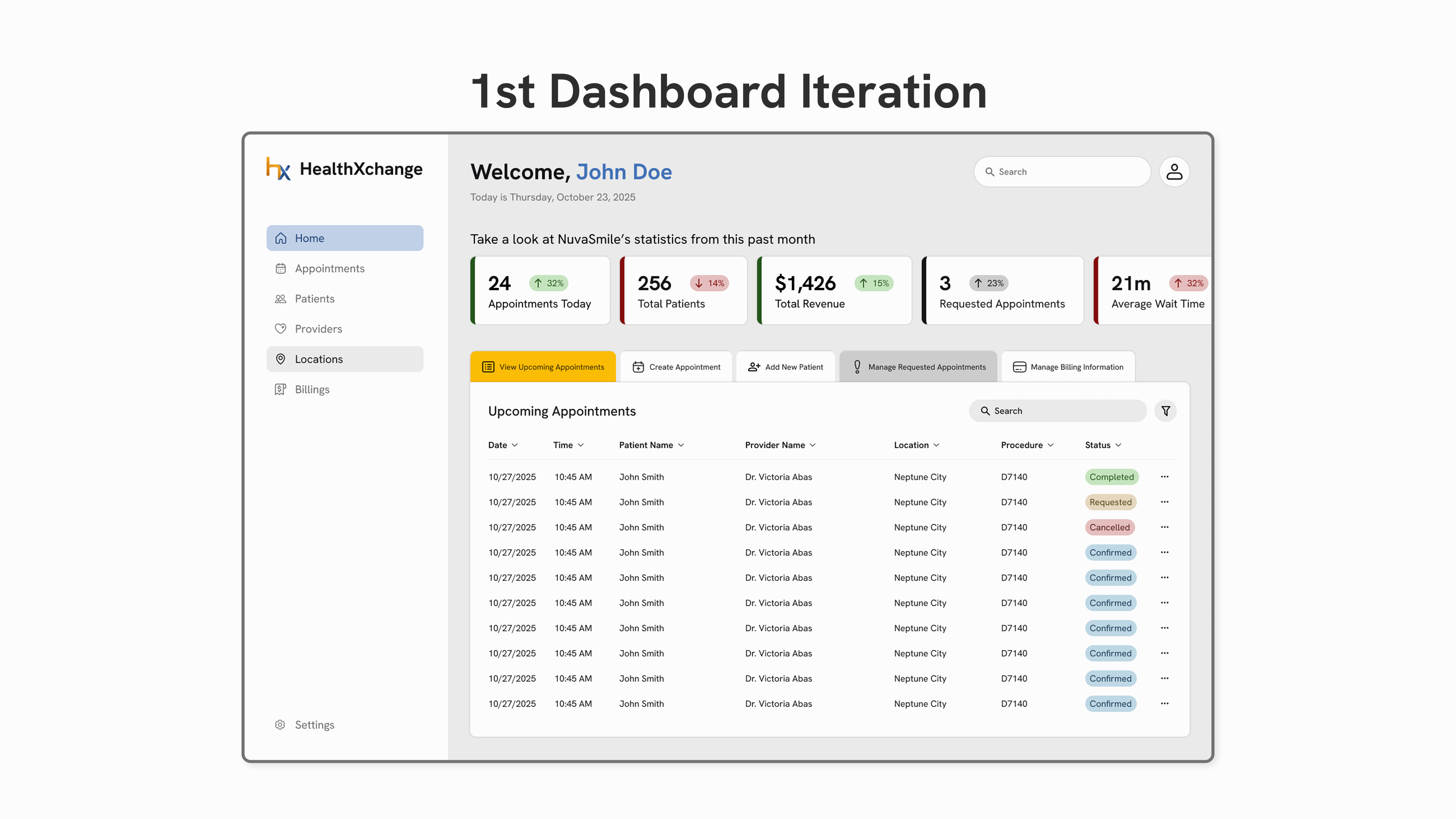The image size is (1456, 819).
Task: Click the 23% badge on Requested Appointments
Action: (988, 283)
